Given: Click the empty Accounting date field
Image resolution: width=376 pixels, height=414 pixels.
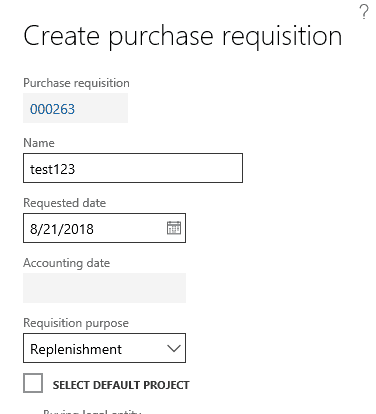Looking at the screenshot, I should pos(104,288).
